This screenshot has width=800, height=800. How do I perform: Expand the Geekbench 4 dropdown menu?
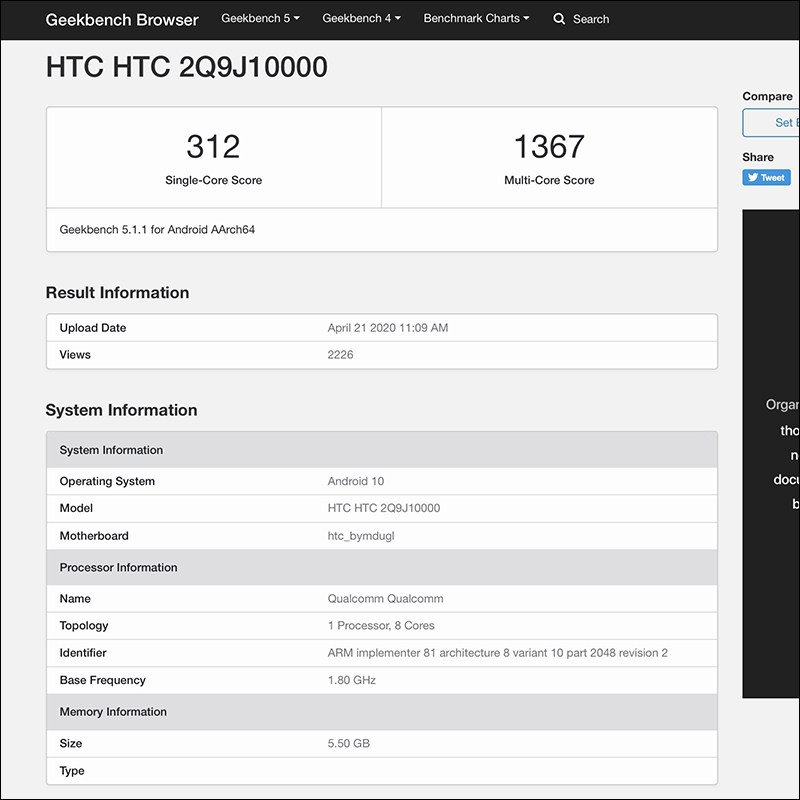click(361, 19)
